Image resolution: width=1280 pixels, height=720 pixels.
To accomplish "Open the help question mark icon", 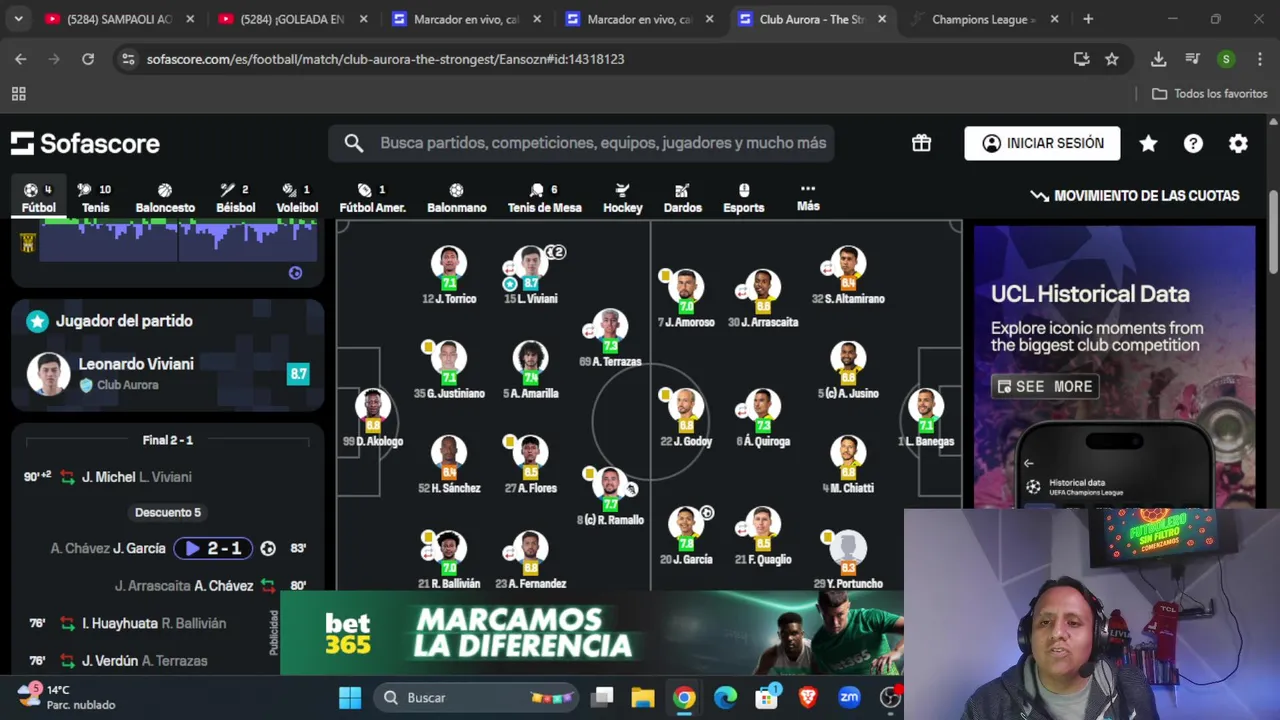I will pyautogui.click(x=1193, y=144).
